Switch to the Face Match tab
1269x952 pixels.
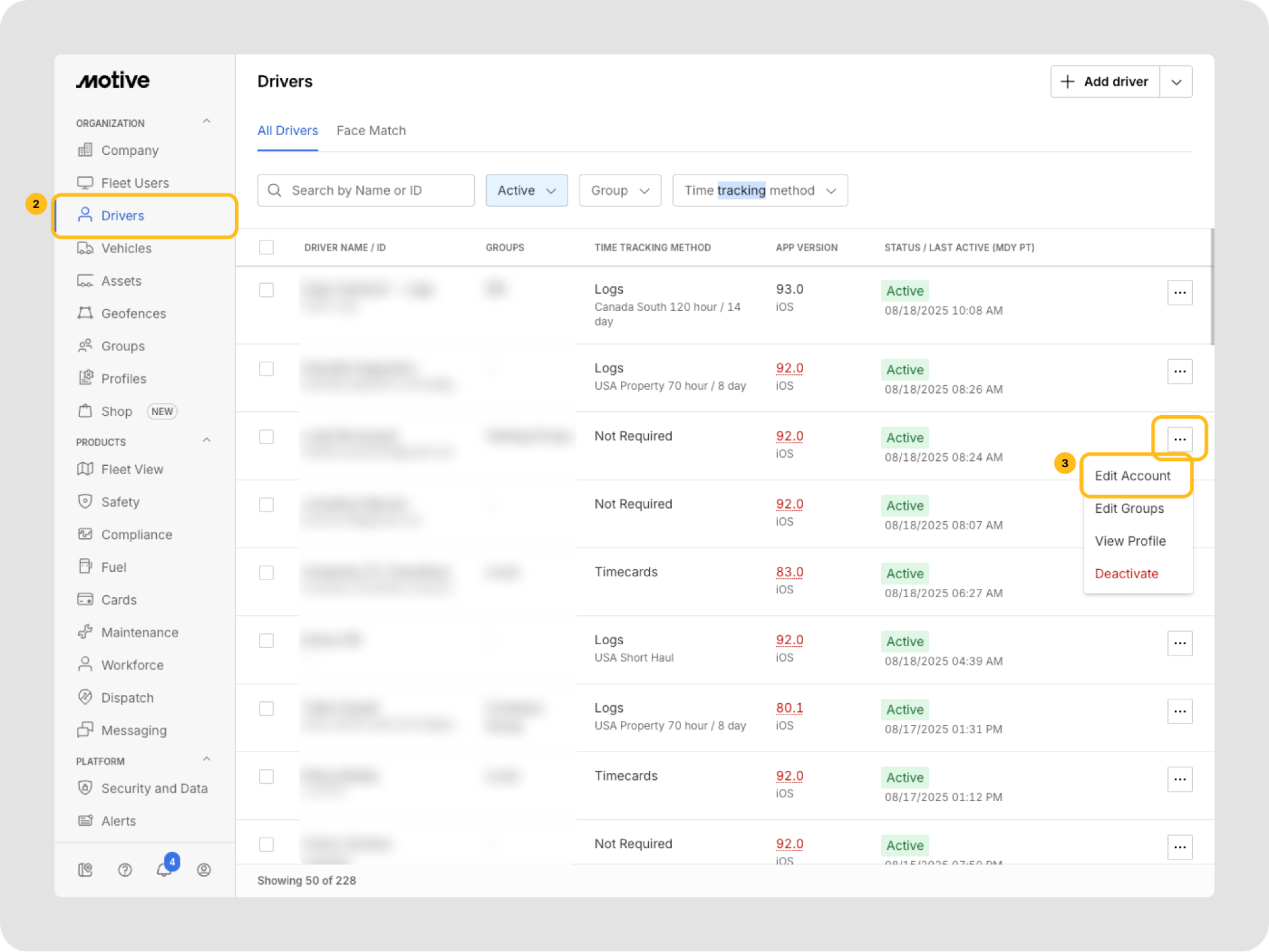pyautogui.click(x=371, y=131)
